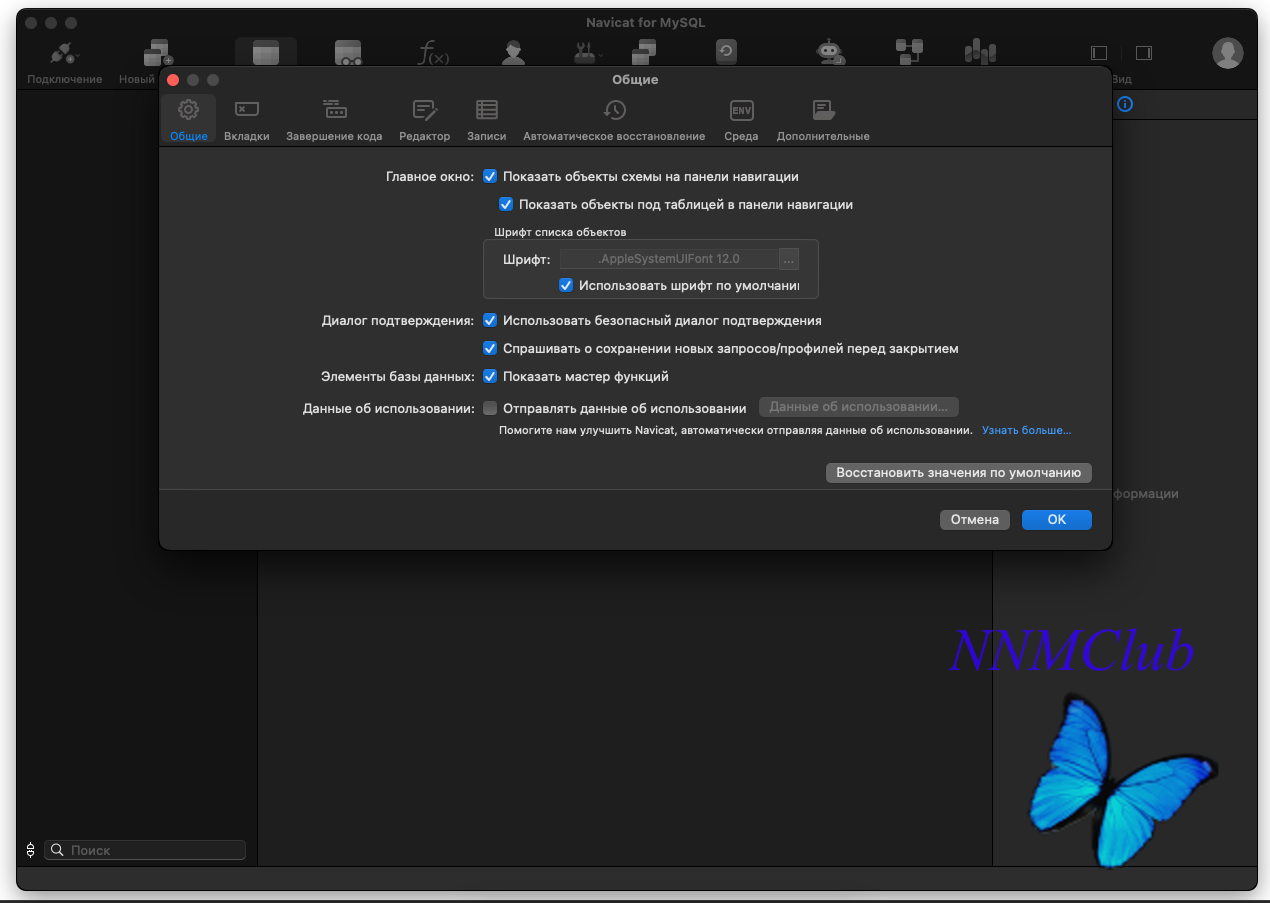Open the Узнать больше… link

(1026, 430)
